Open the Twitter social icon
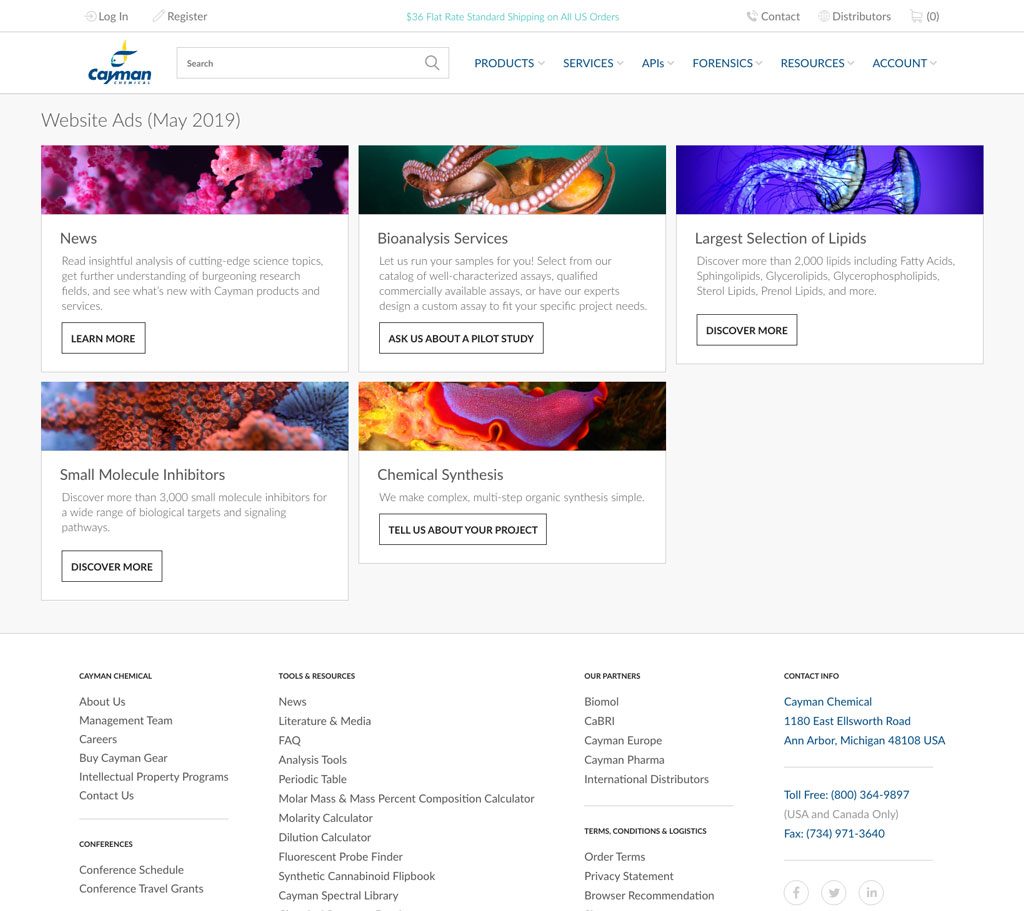Viewport: 1024px width, 911px height. pyautogui.click(x=834, y=892)
